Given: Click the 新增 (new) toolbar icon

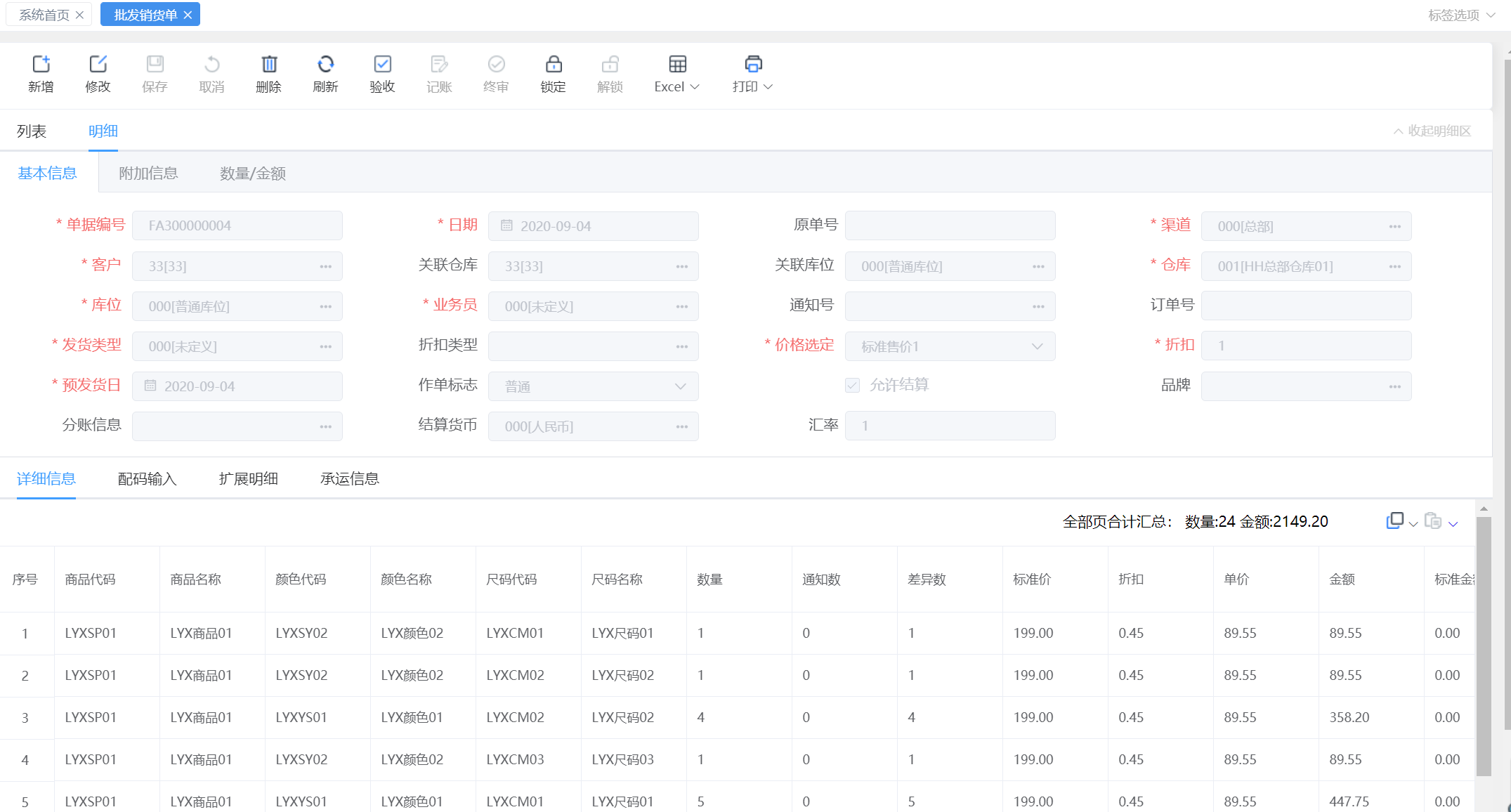Looking at the screenshot, I should tap(41, 64).
